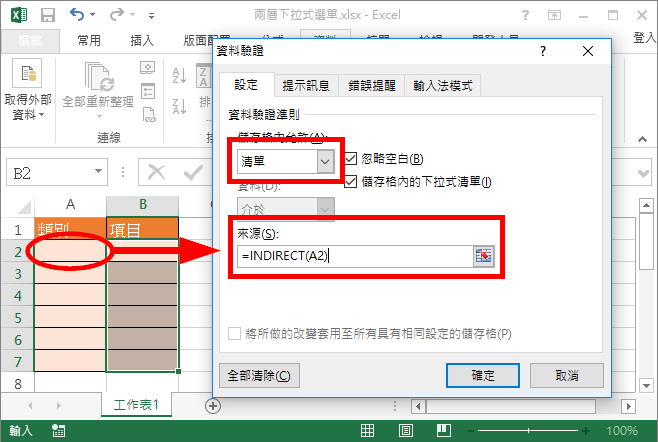Confirm formula entry with check icon
Viewport: 658px width, 442px height.
pos(193,172)
